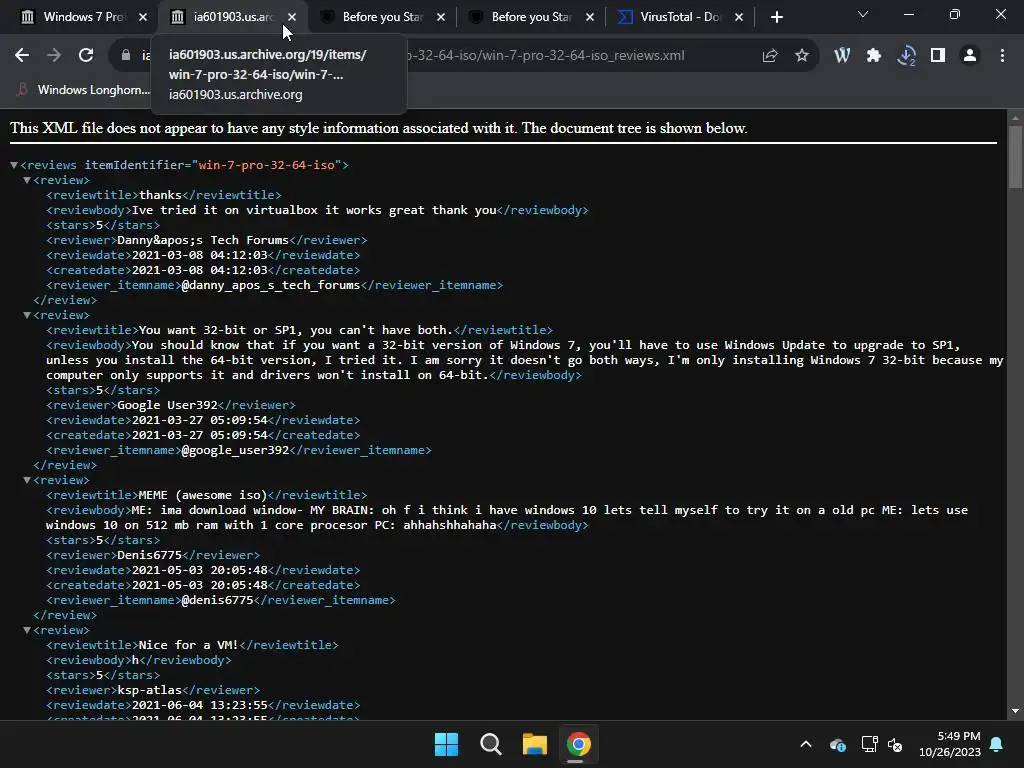
Task: Close the second Before you Start tab
Action: (590, 17)
